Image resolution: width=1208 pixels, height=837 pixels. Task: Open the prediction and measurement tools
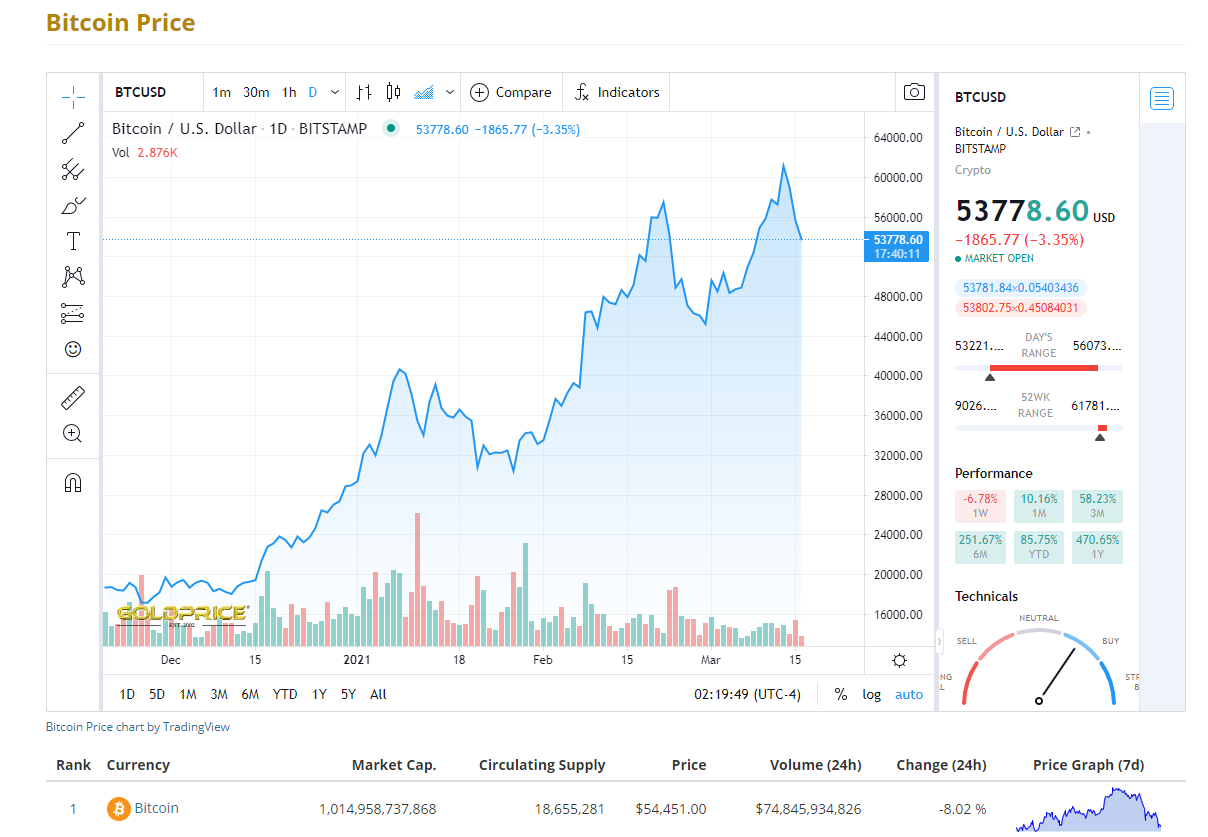[73, 313]
